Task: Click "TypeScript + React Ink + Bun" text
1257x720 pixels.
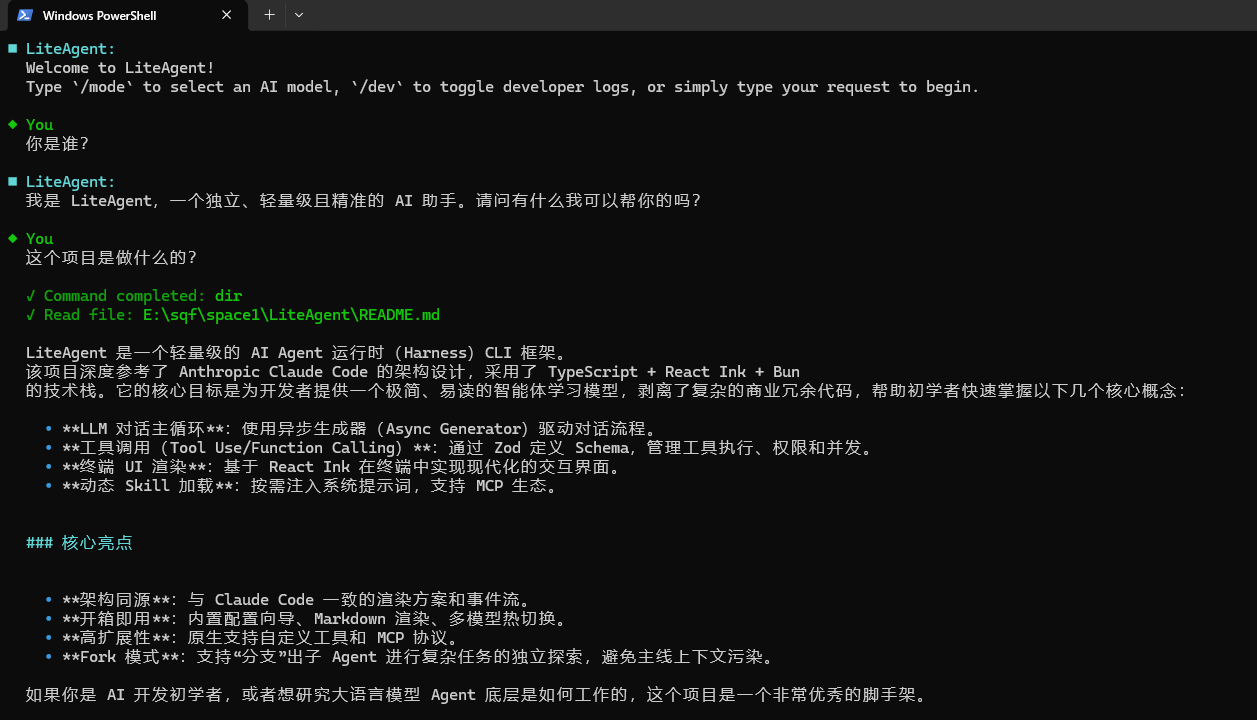Action: pyautogui.click(x=674, y=372)
